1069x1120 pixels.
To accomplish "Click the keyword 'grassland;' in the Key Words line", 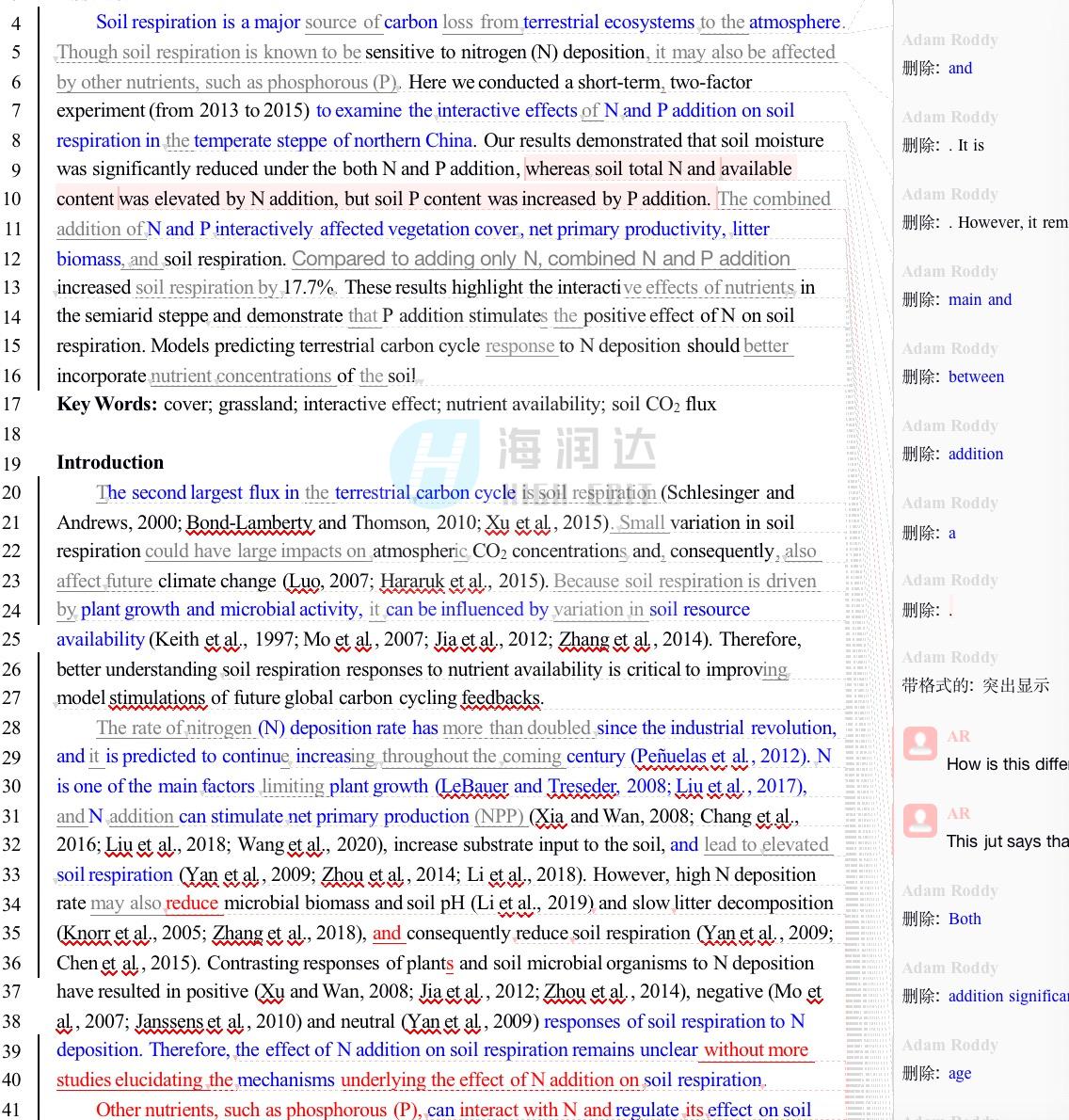I will [x=258, y=405].
